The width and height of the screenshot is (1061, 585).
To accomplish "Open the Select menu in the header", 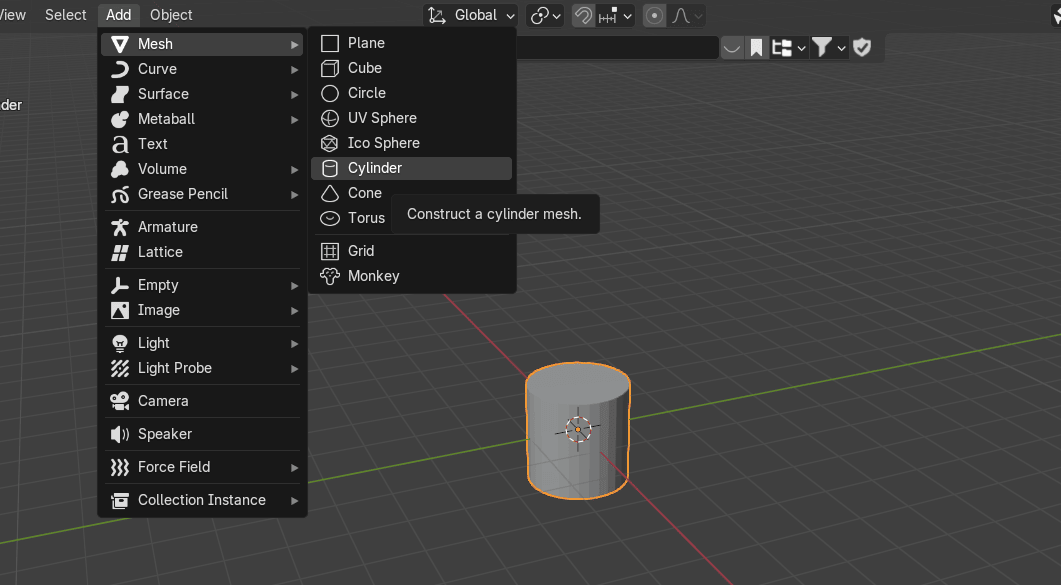I will pyautogui.click(x=66, y=15).
